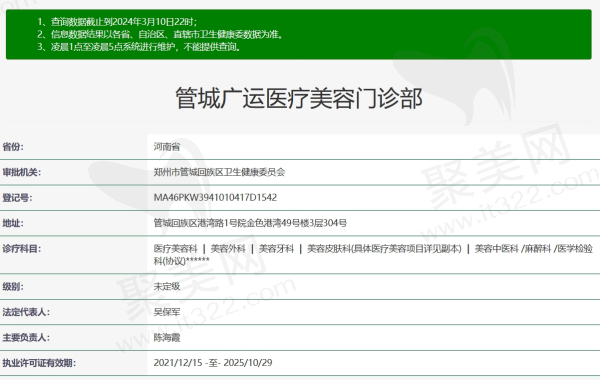Select validity period 2021/12/15 -至- 2025/10/29

click(x=213, y=363)
